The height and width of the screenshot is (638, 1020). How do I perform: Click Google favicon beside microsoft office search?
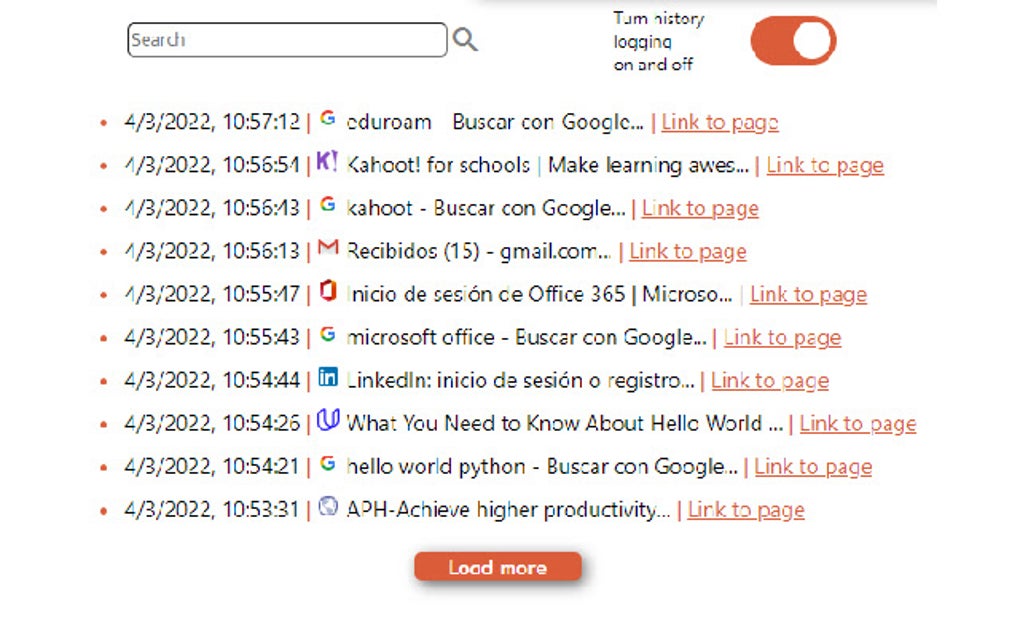328,335
